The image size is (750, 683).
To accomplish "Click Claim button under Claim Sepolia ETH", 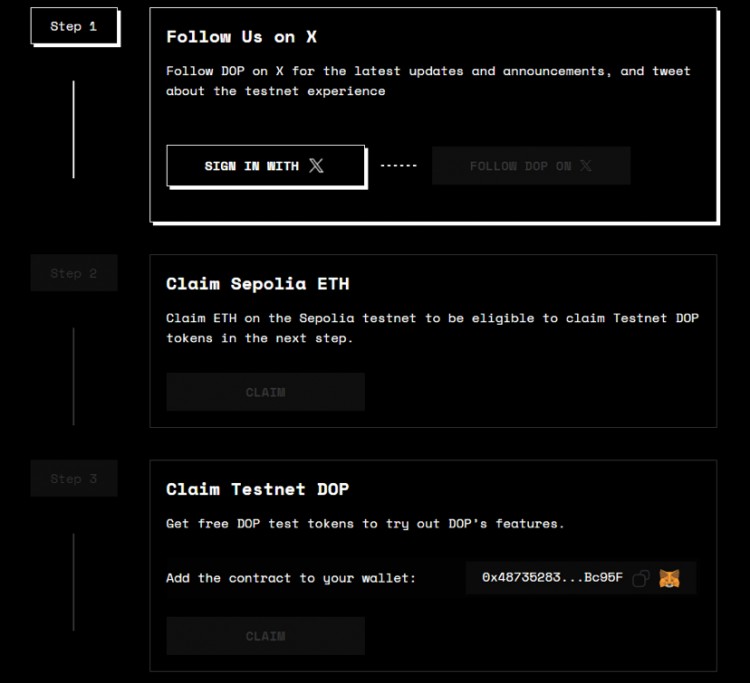I will pos(265,392).
